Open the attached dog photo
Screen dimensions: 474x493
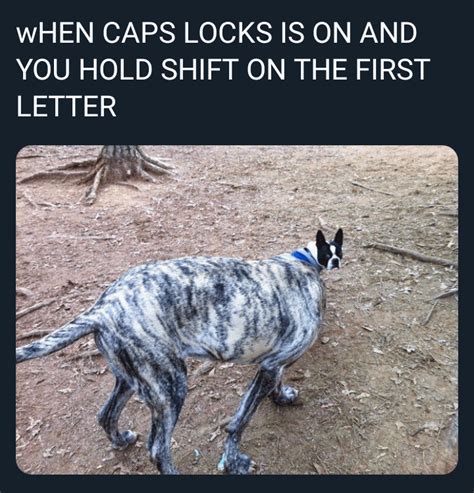[x=237, y=310]
